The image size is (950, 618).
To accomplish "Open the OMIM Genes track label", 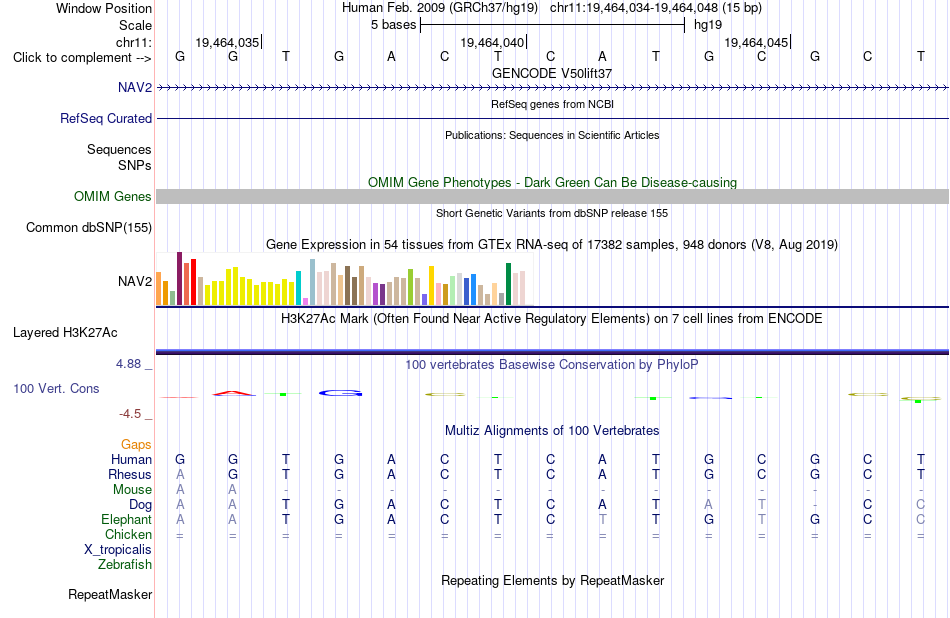I will point(113,196).
